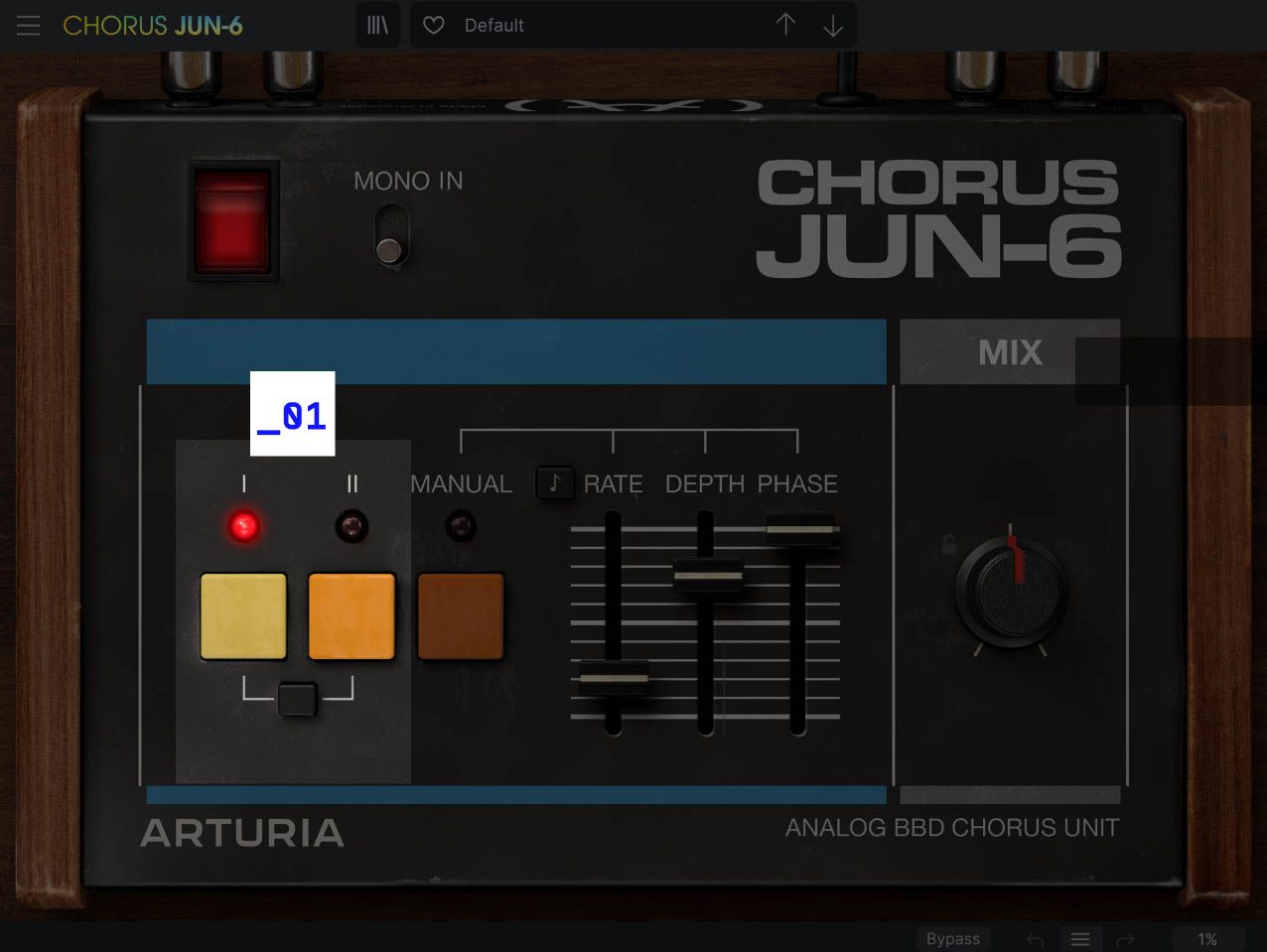Image resolution: width=1267 pixels, height=952 pixels.
Task: Load previous preset with up arrow
Action: click(785, 26)
